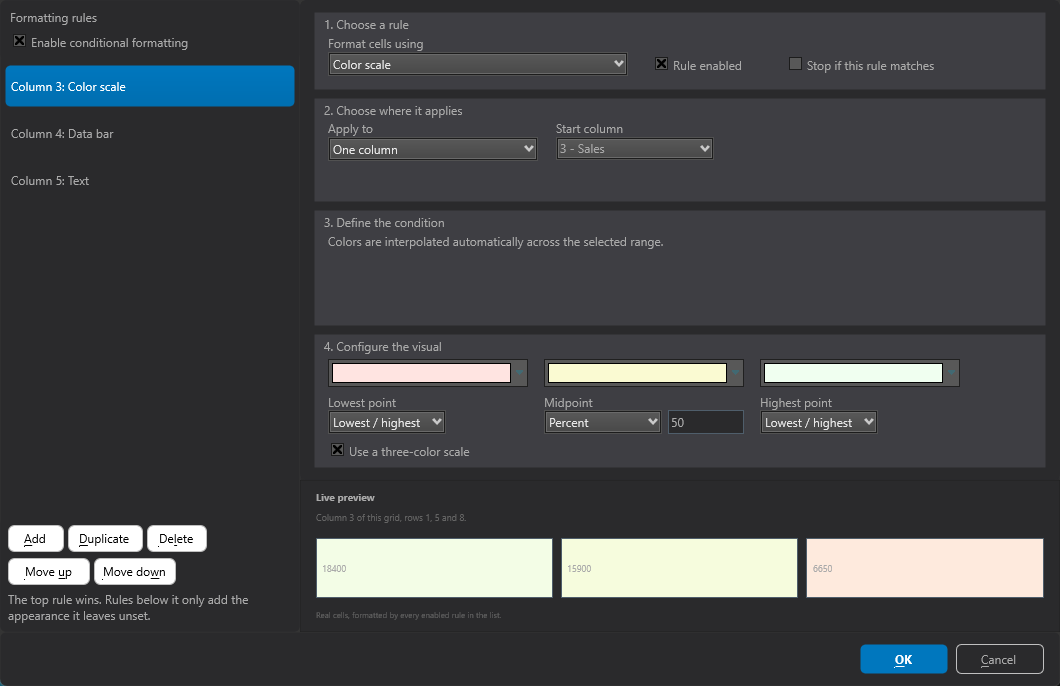Screen dimensions: 1060x686
Task: Click 'Column 3 of this grid' caption
Action: coord(391,518)
